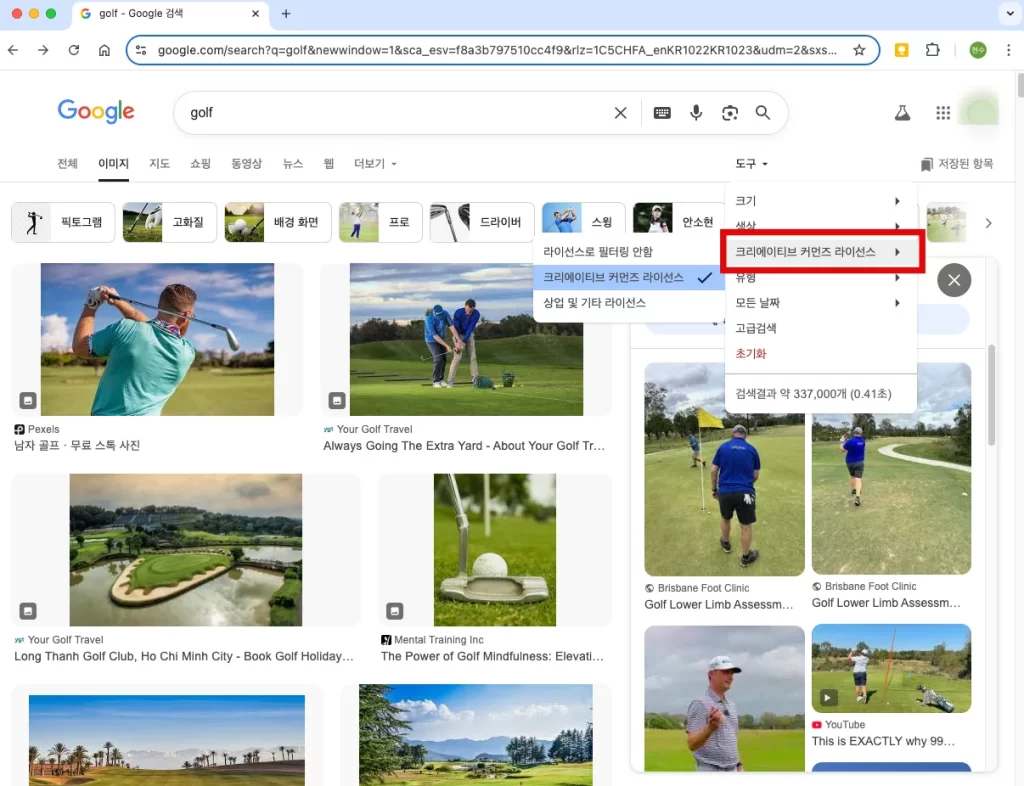
Task: Open 고급검색 from the tools menu
Action: [x=758, y=328]
